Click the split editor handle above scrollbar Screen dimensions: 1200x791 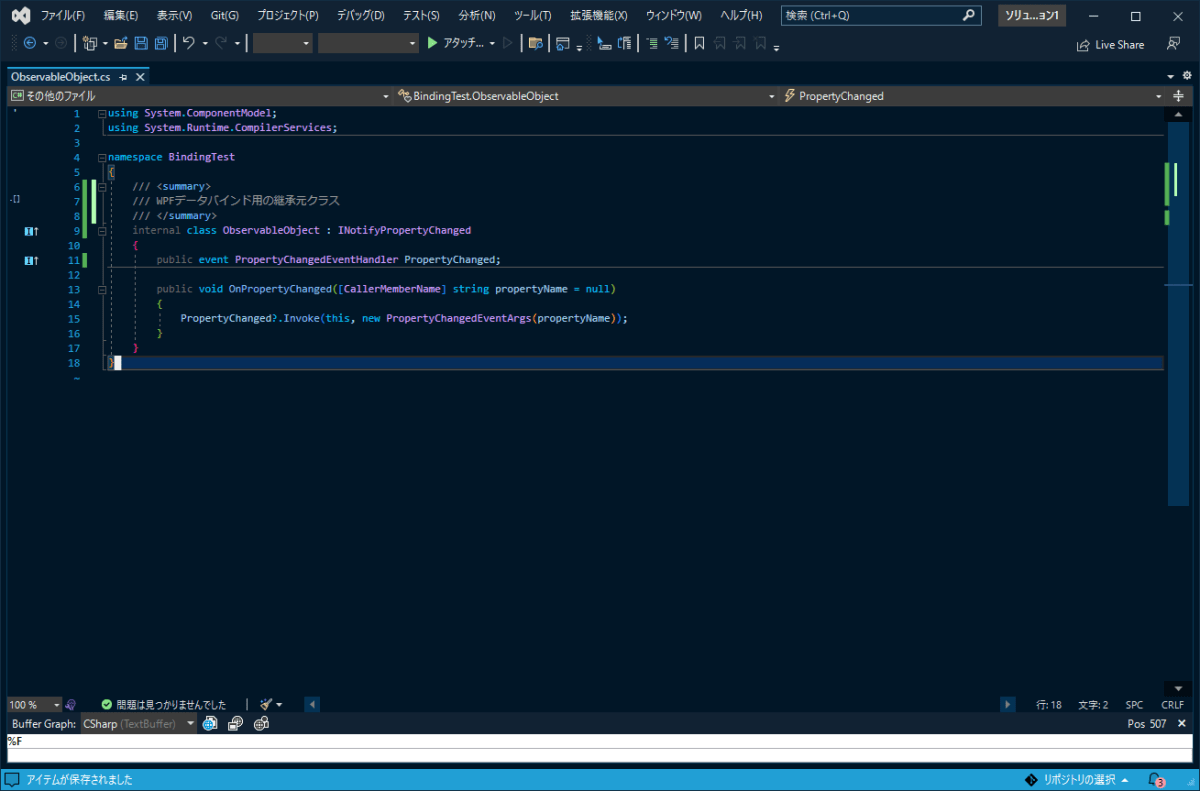[x=1178, y=96]
